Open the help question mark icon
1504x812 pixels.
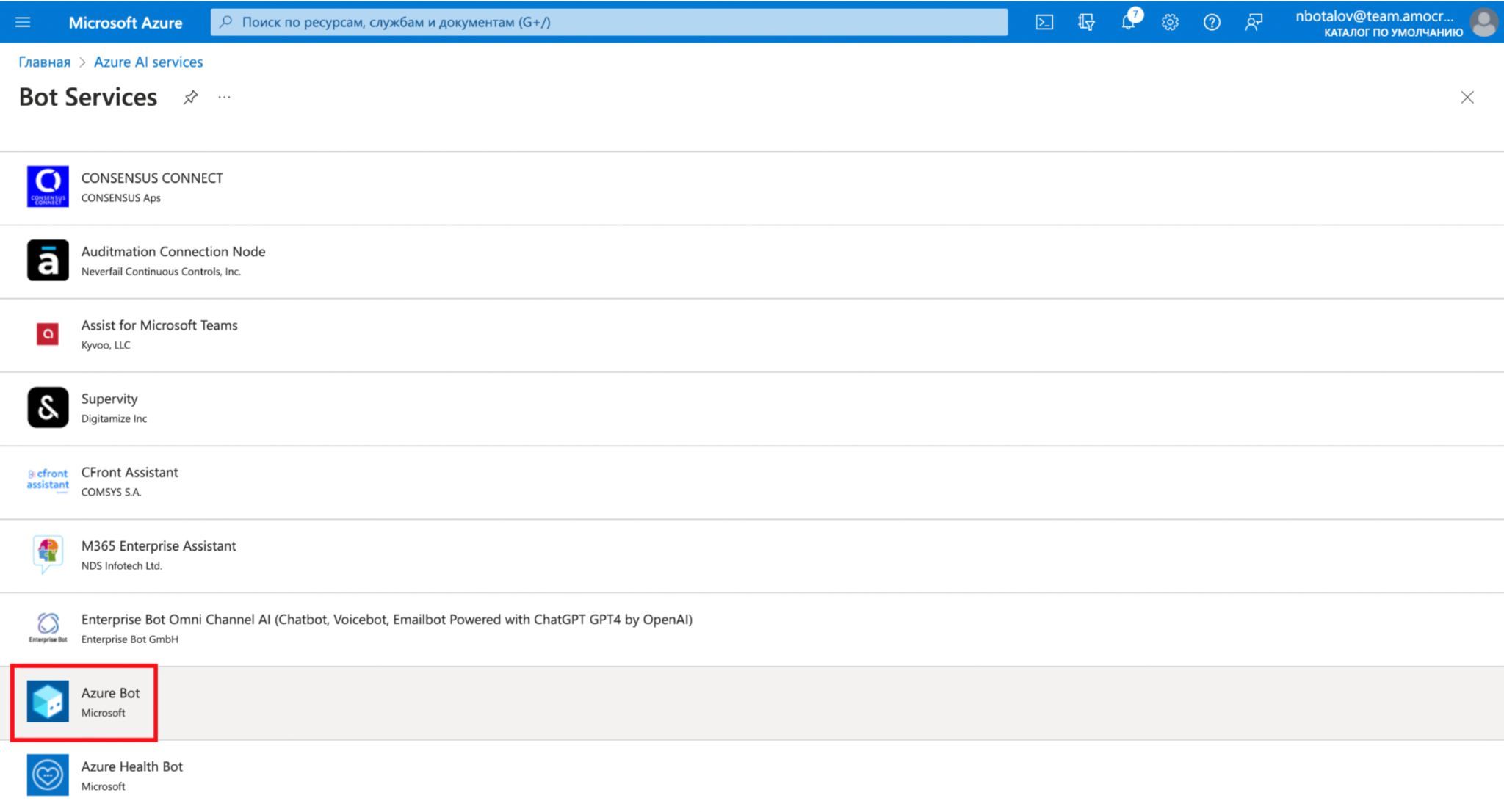coord(1212,22)
